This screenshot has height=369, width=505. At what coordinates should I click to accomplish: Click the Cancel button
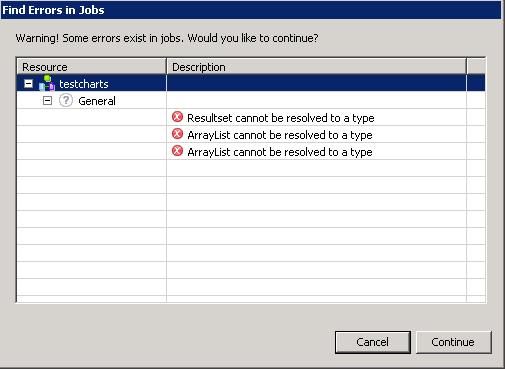(x=373, y=342)
